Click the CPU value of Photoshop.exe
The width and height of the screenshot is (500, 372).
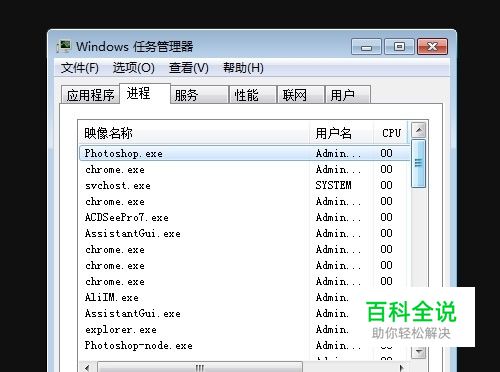(386, 153)
